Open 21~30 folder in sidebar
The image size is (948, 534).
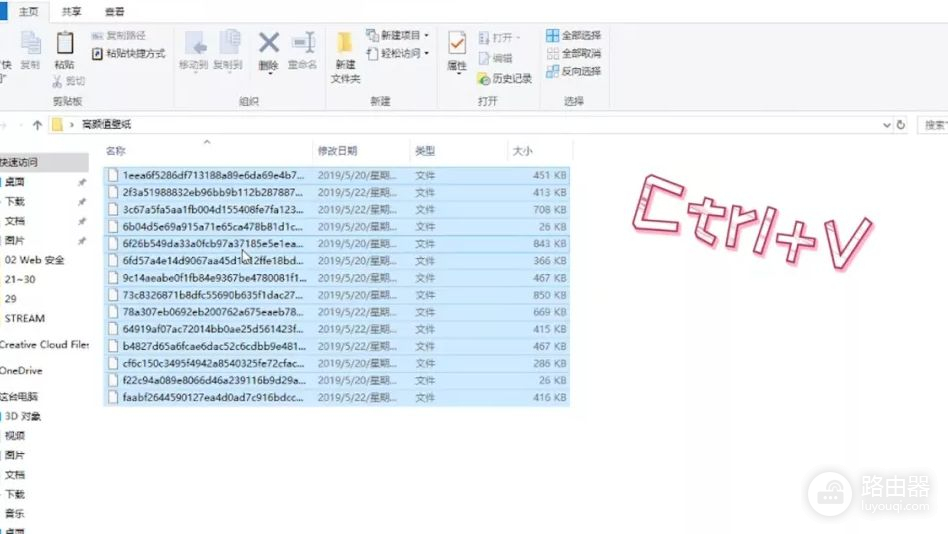tap(21, 279)
